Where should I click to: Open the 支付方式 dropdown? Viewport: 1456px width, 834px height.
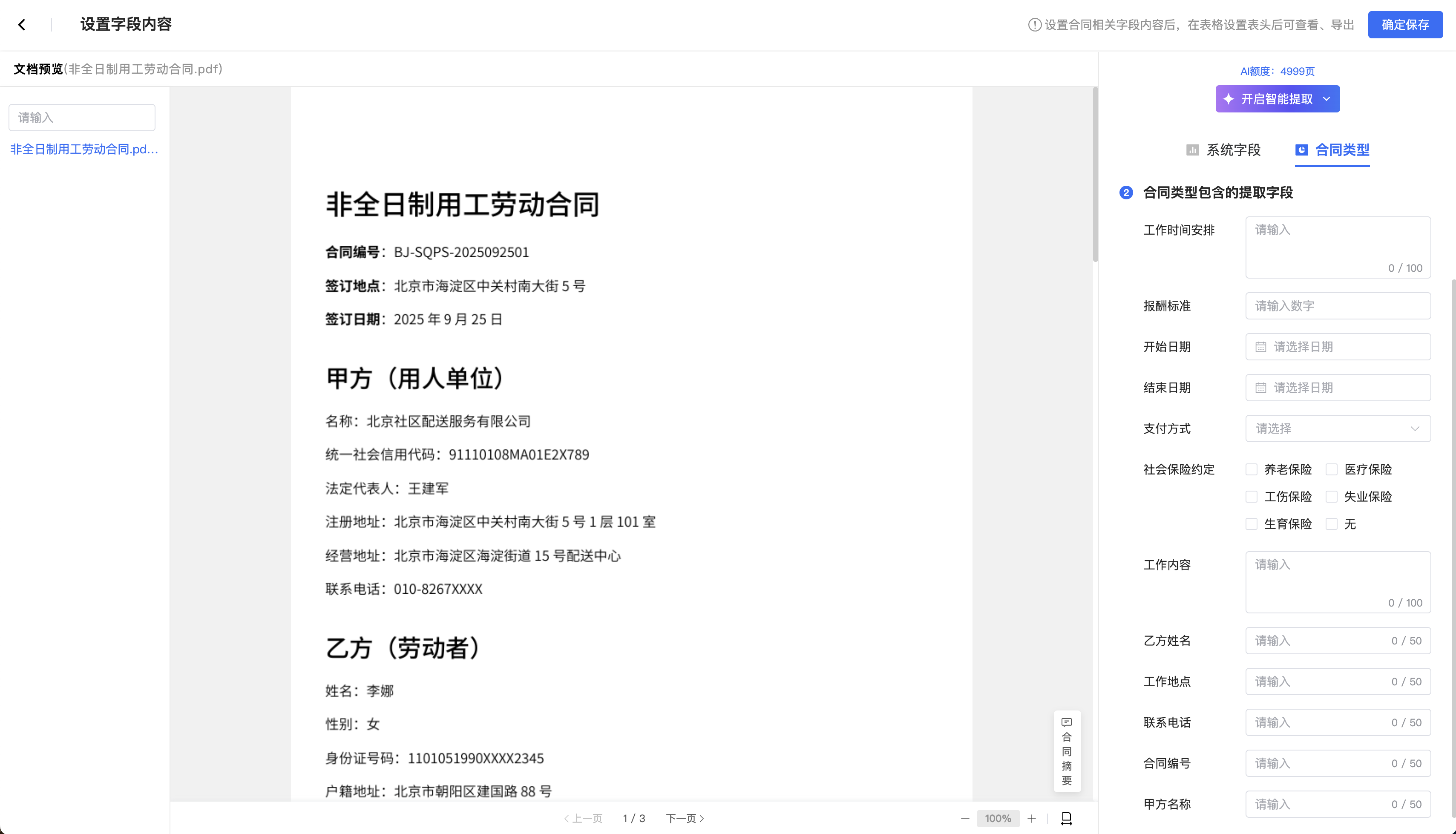coord(1338,429)
